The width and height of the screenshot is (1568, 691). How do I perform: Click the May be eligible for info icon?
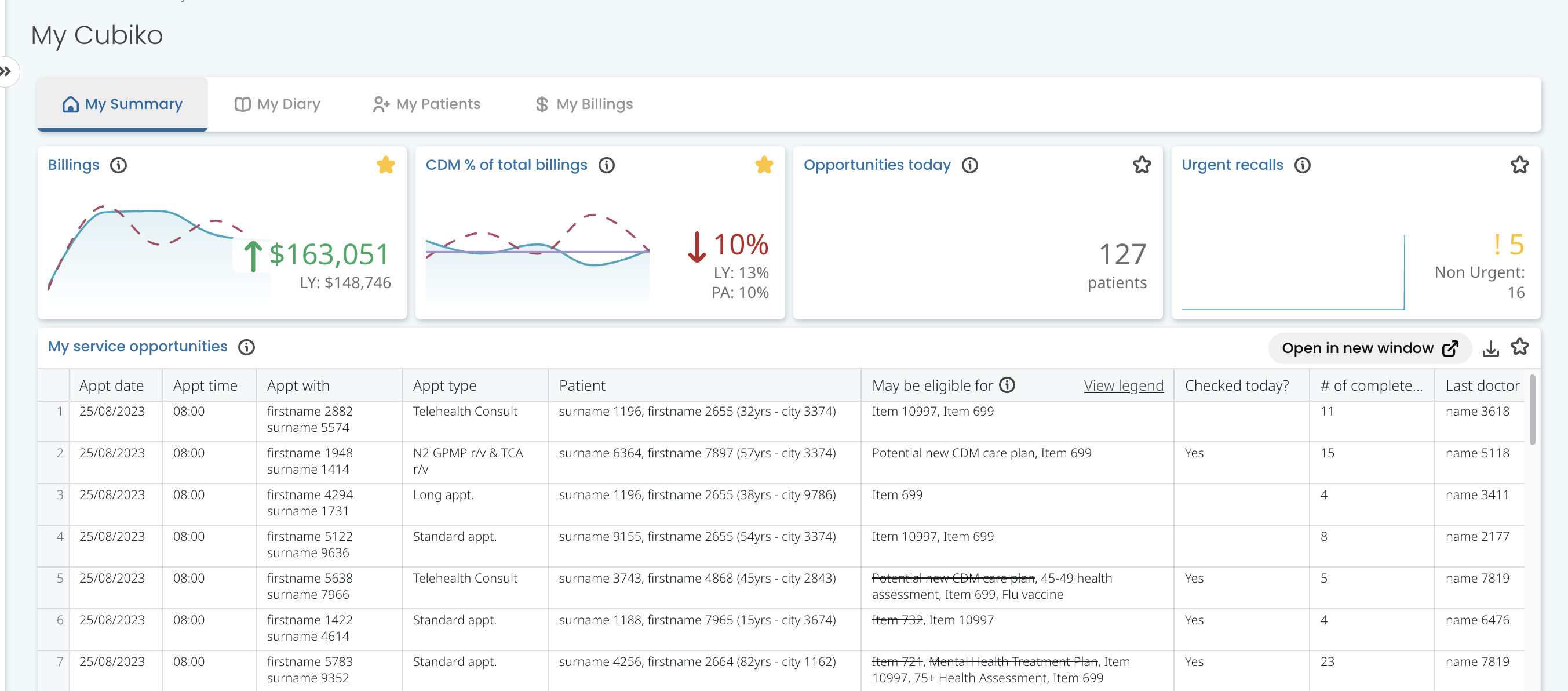tap(1008, 385)
